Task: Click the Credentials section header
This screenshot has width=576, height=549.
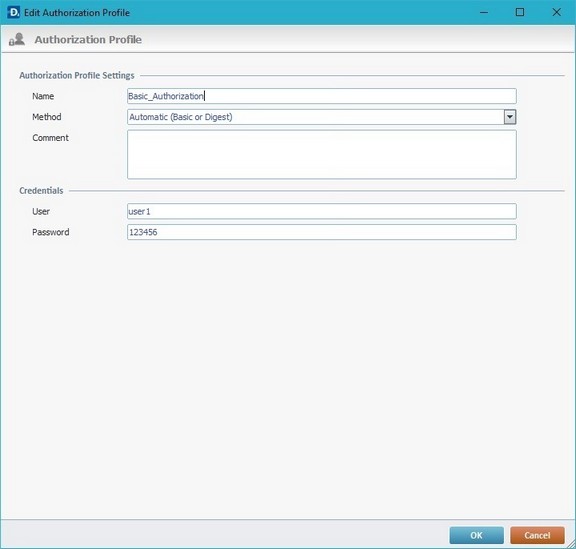Action: pyautogui.click(x=41, y=191)
